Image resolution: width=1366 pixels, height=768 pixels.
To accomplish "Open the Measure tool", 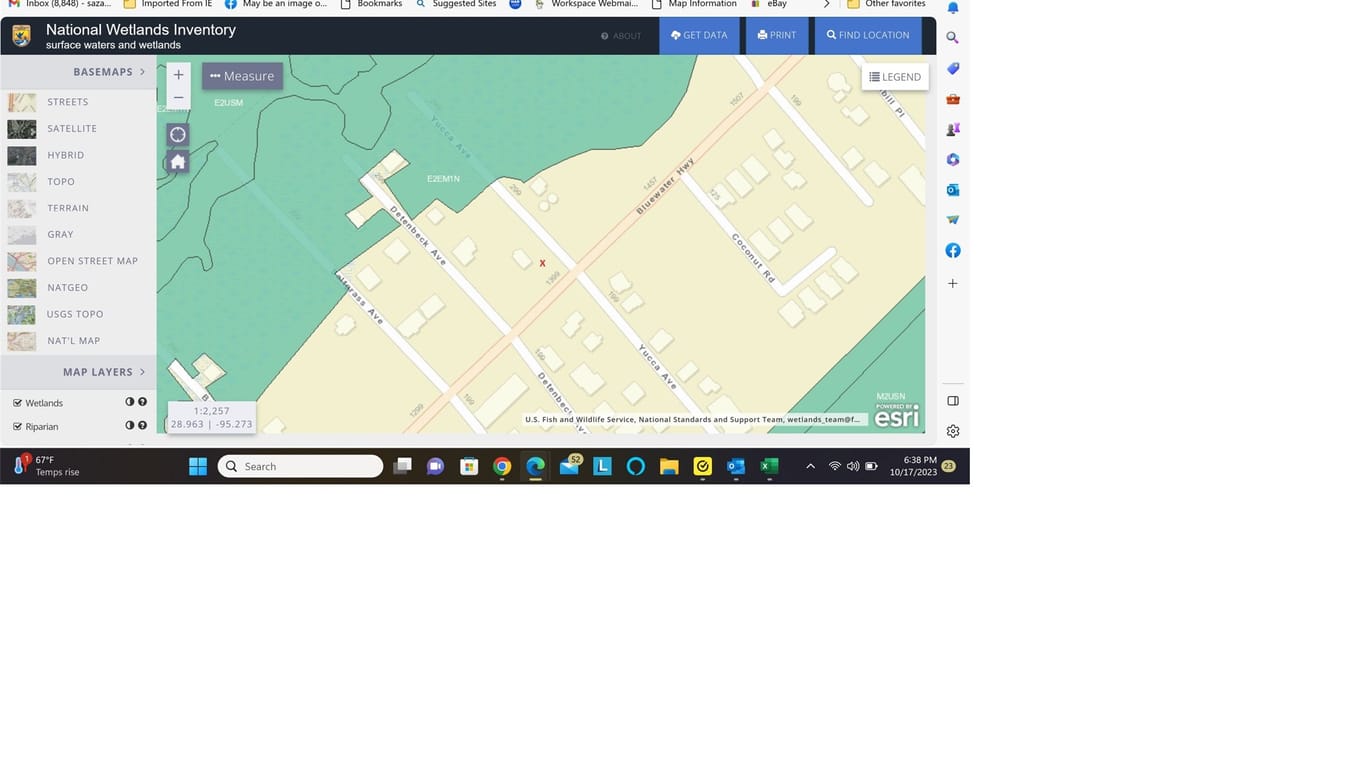I will coord(242,76).
